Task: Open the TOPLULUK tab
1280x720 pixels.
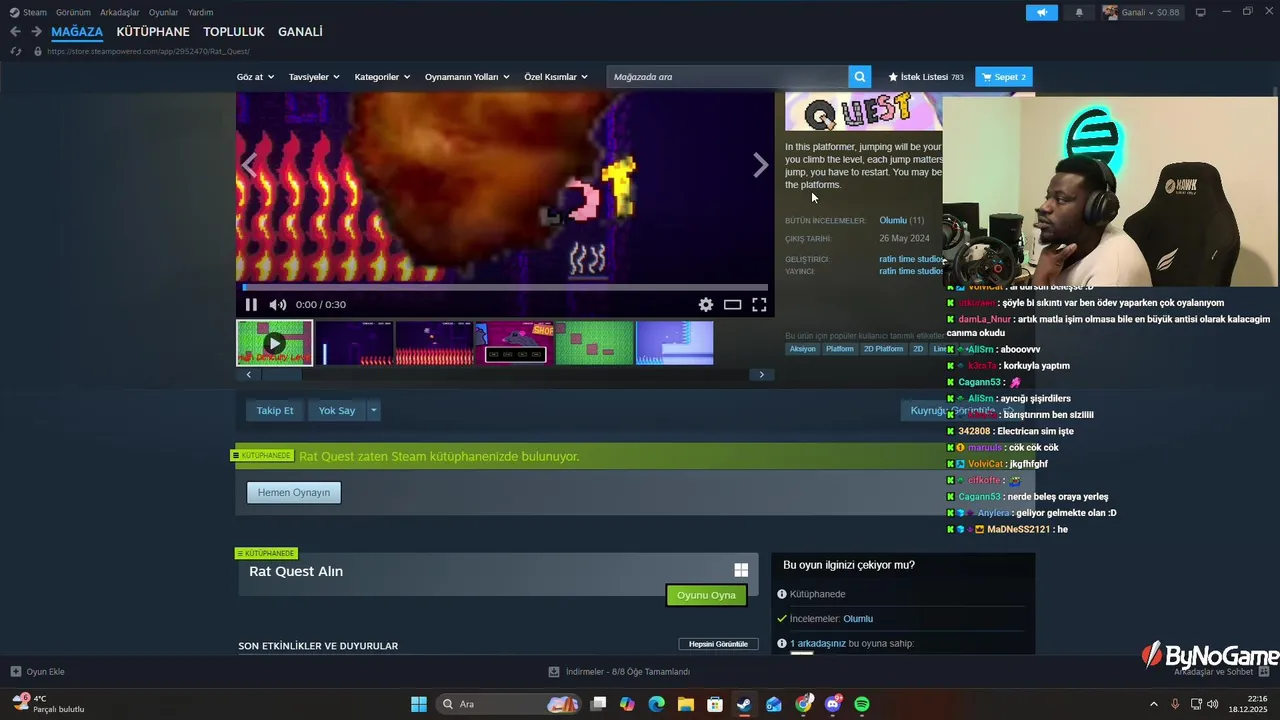Action: [x=234, y=32]
